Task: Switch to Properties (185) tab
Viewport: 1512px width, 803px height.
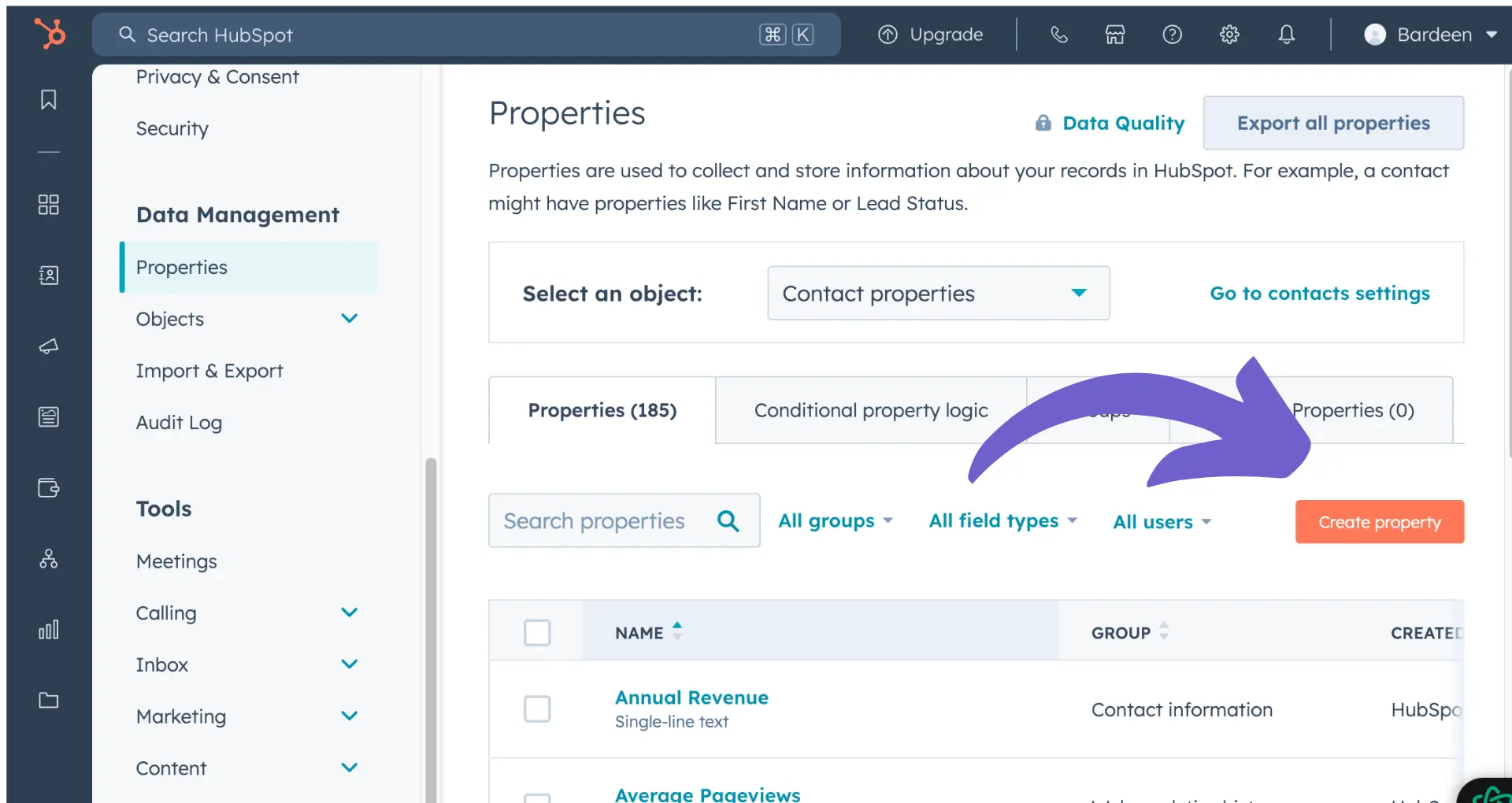Action: tap(602, 410)
